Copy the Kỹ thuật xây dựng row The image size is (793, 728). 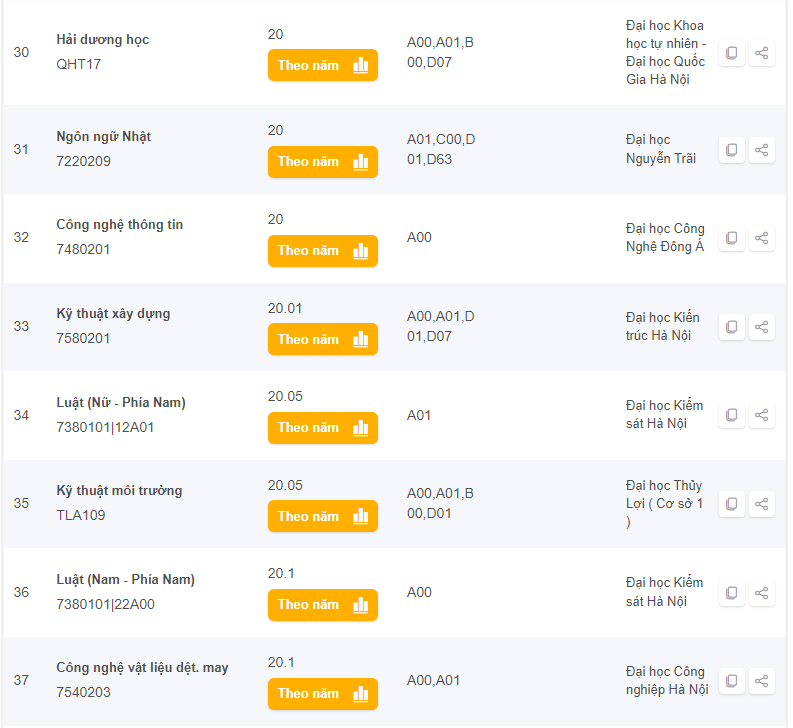click(731, 327)
